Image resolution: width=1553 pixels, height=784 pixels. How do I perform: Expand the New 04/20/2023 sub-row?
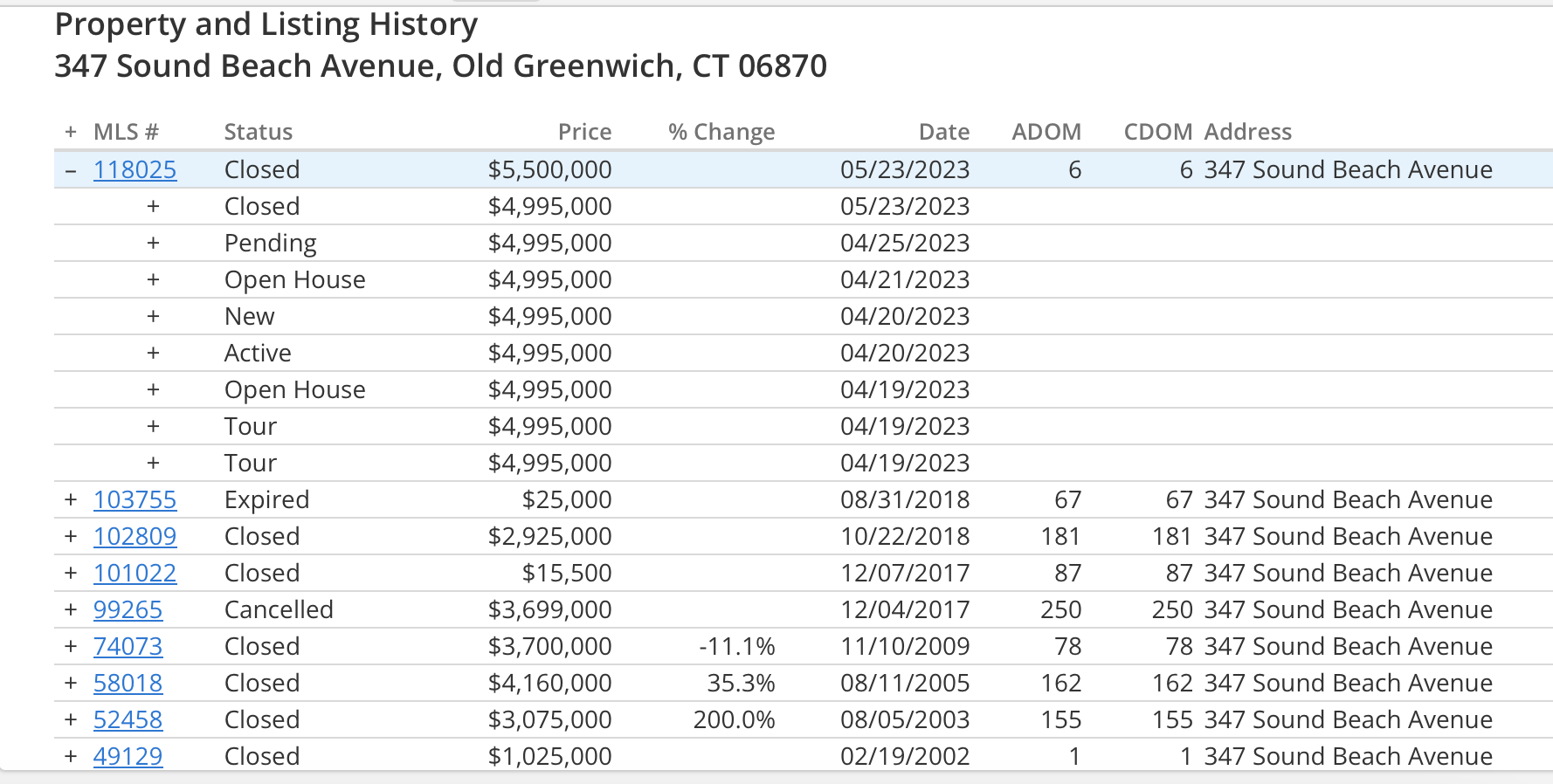[x=153, y=317]
